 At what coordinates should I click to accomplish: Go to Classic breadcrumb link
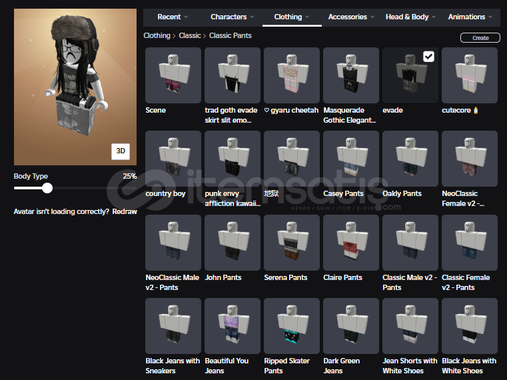pos(190,35)
